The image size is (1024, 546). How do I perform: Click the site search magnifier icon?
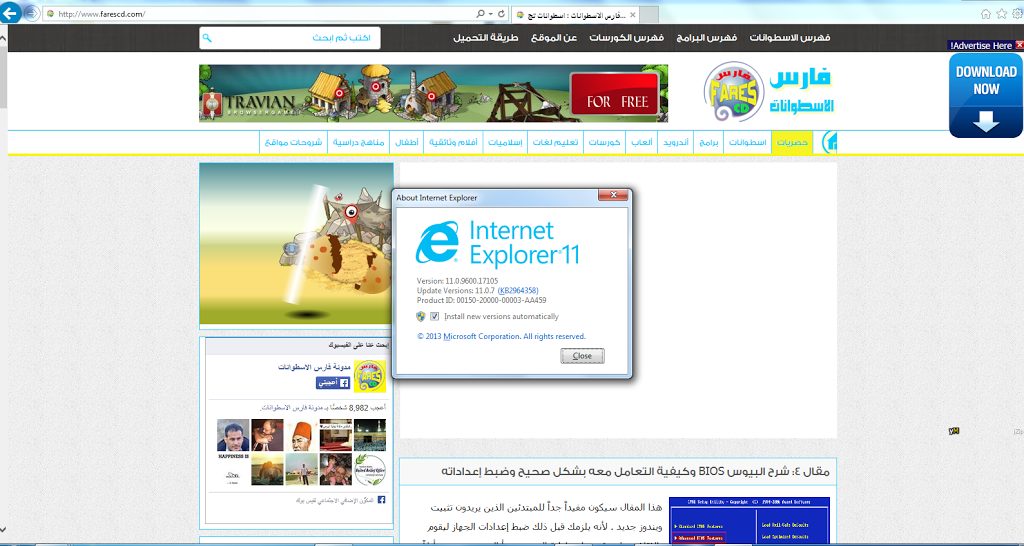click(x=207, y=38)
